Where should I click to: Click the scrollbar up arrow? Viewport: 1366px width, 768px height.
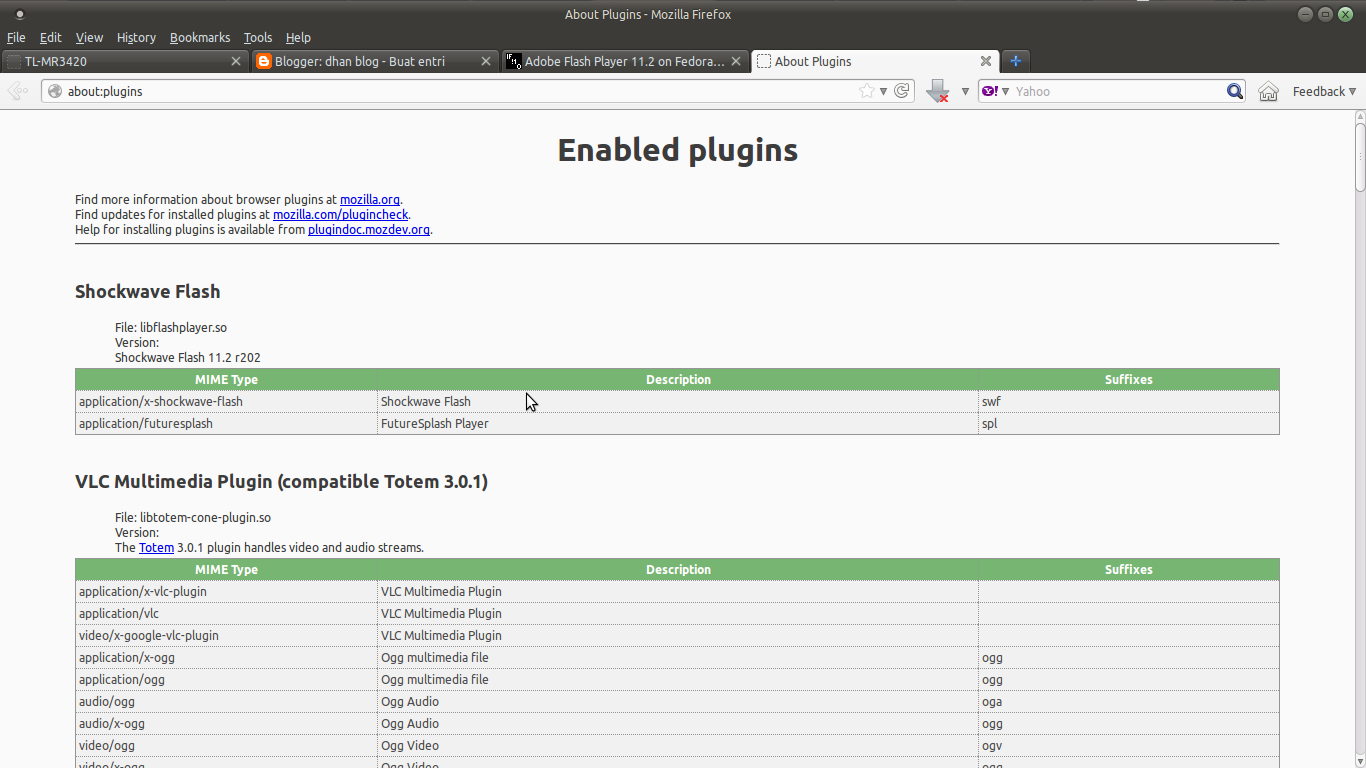pyautogui.click(x=1360, y=116)
